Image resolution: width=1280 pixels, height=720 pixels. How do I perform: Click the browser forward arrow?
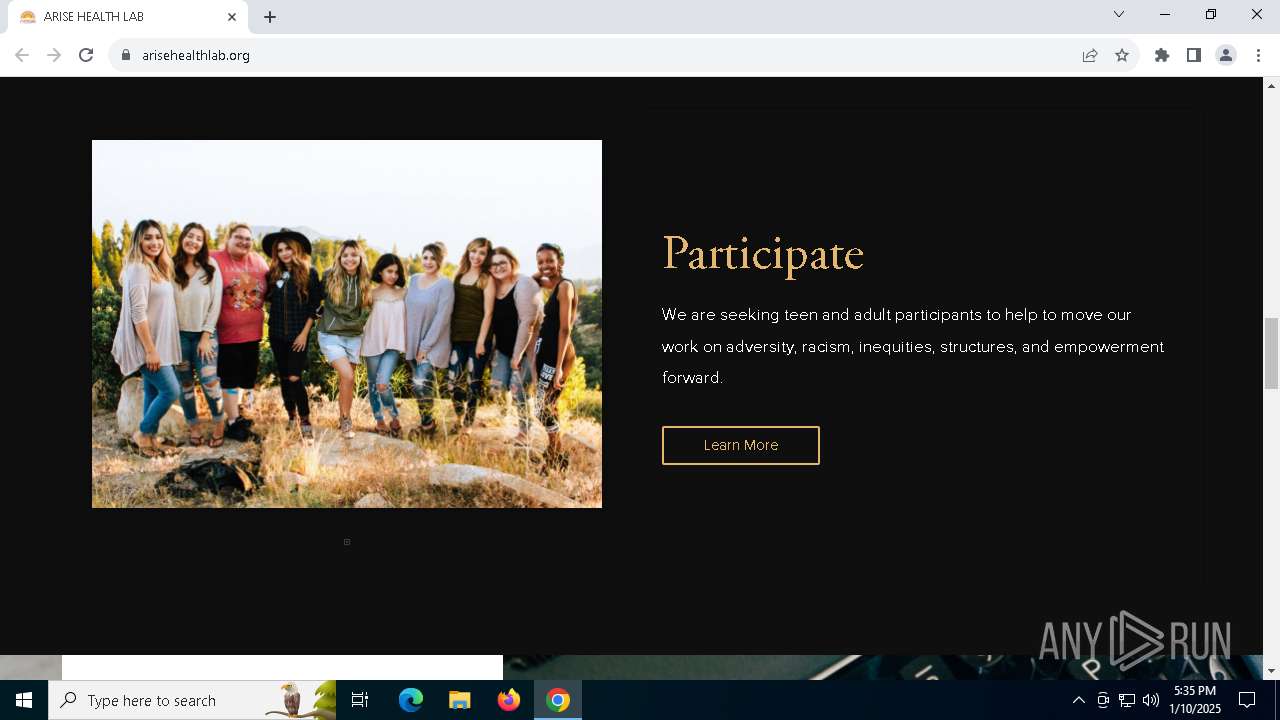54,55
